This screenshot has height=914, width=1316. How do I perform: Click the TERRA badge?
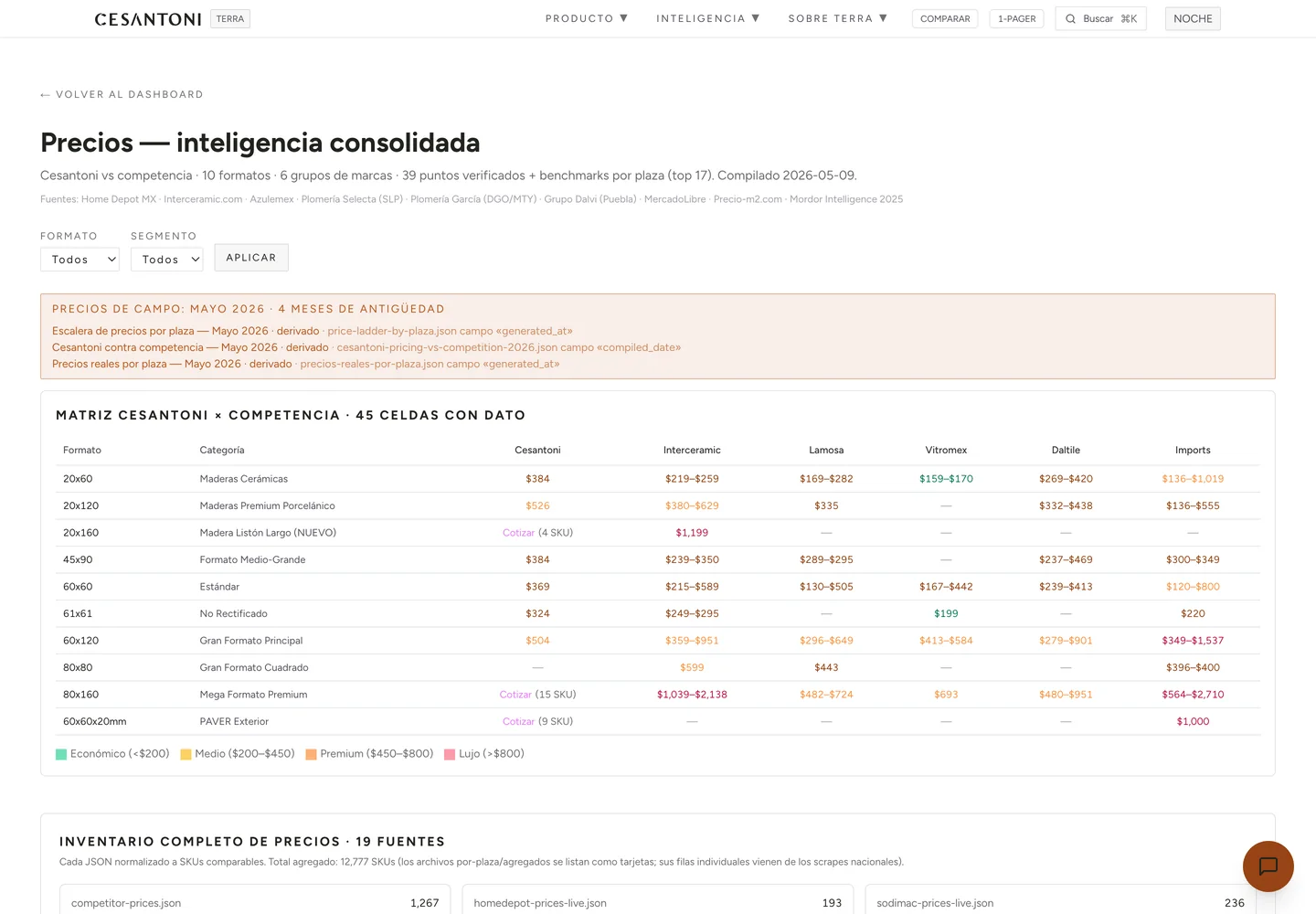(x=230, y=19)
